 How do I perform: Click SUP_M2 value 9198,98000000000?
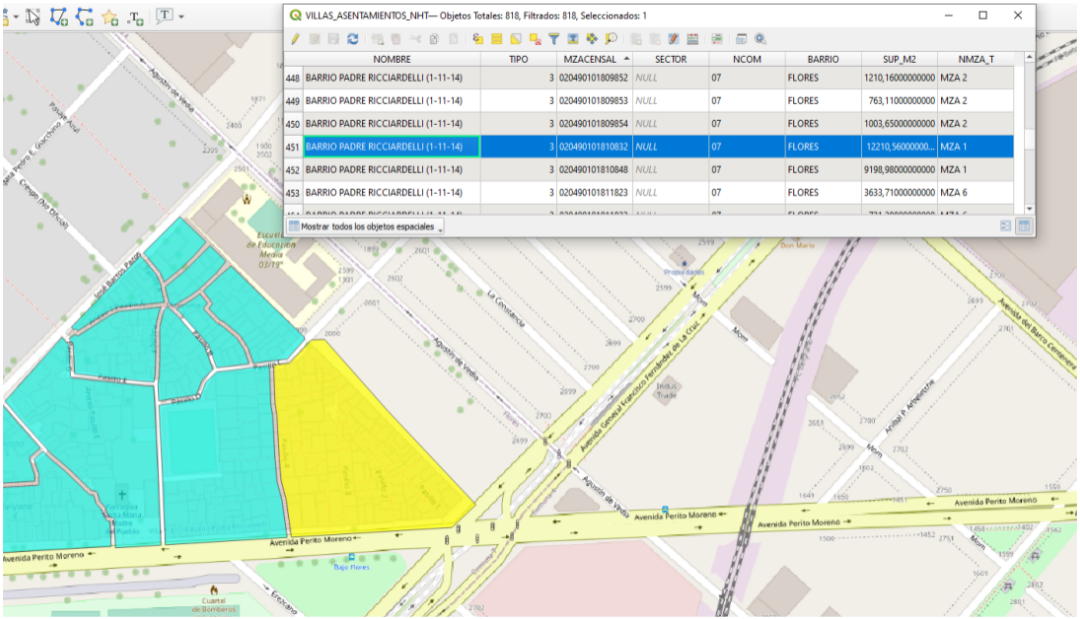[899, 169]
